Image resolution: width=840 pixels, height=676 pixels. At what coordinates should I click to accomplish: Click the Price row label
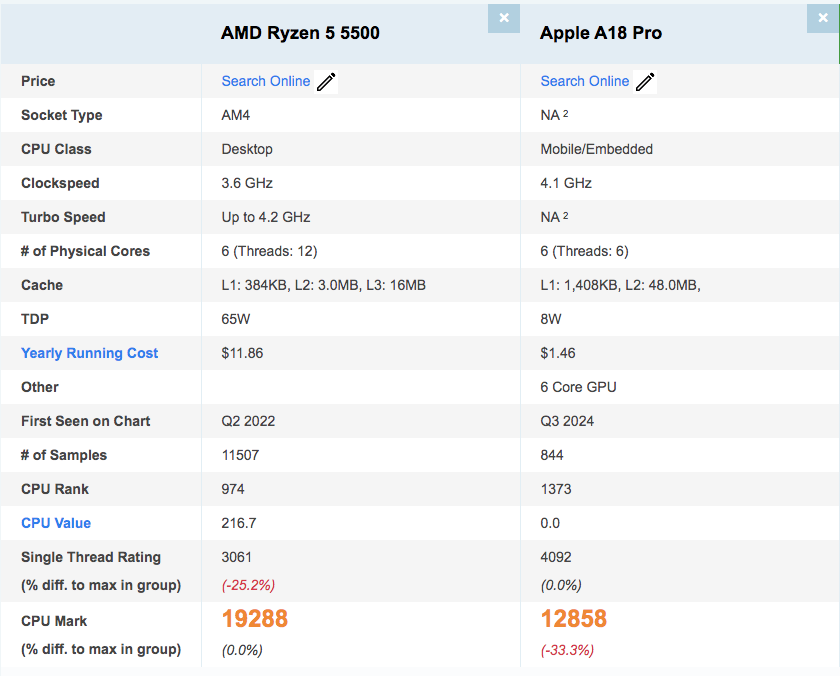[38, 81]
